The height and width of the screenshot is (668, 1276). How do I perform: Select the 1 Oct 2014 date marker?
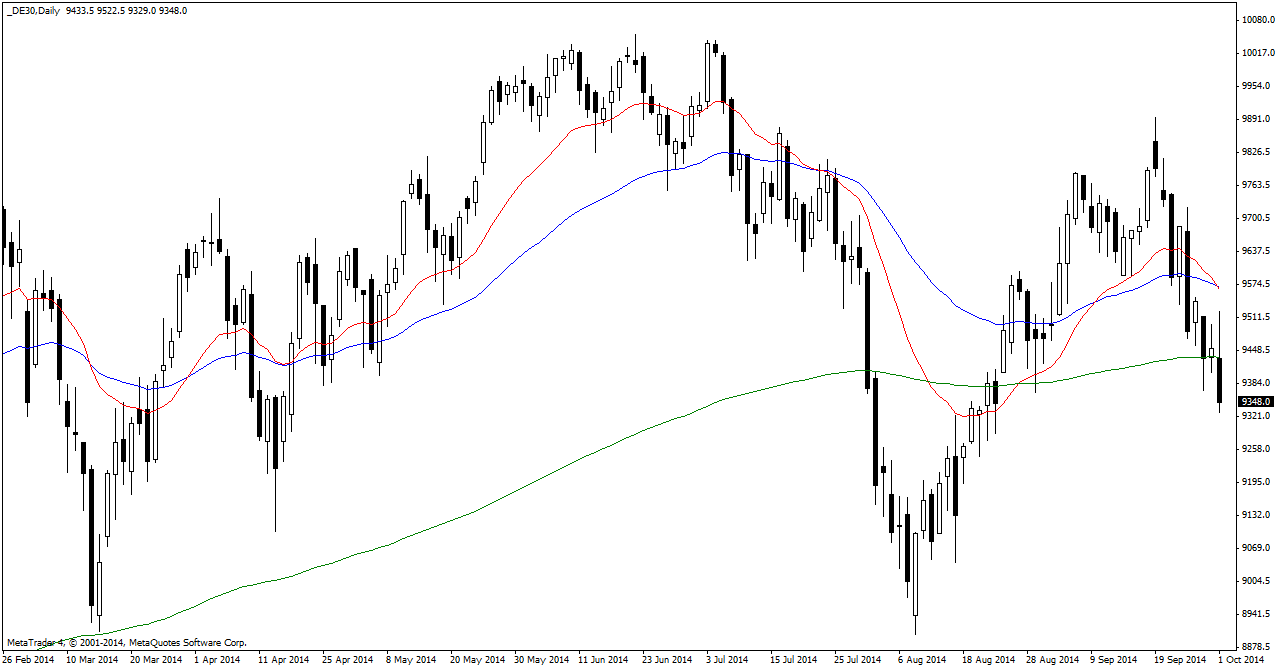[1244, 660]
